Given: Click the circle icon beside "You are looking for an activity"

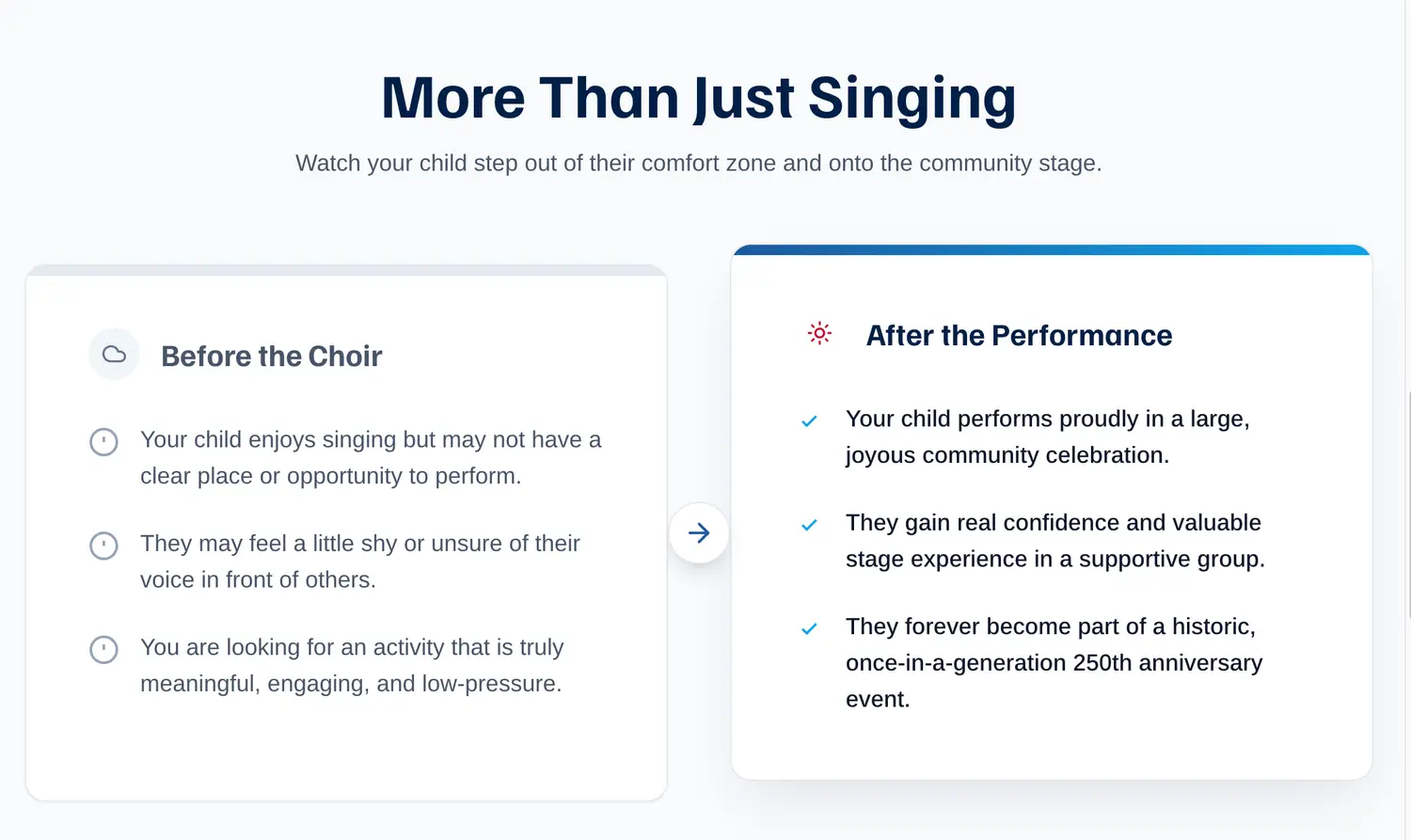Looking at the screenshot, I should point(103,649).
